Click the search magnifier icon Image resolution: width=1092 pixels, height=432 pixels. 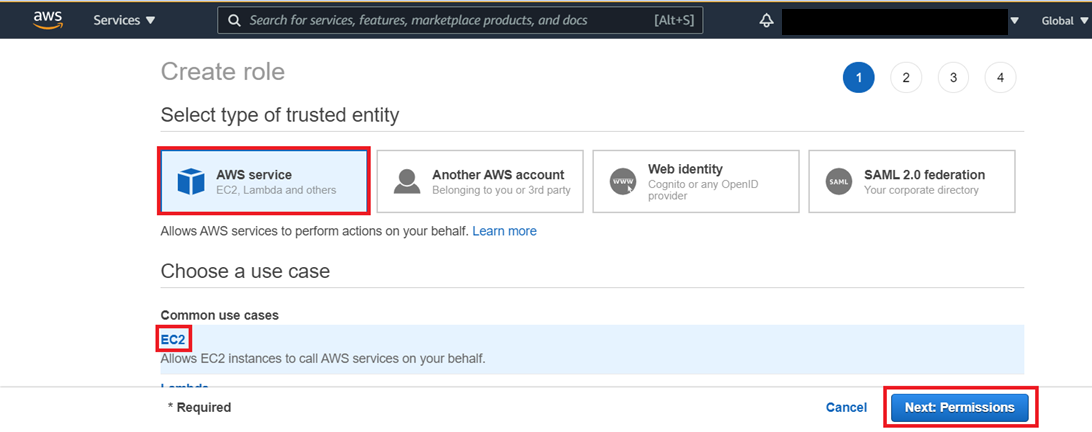(235, 21)
